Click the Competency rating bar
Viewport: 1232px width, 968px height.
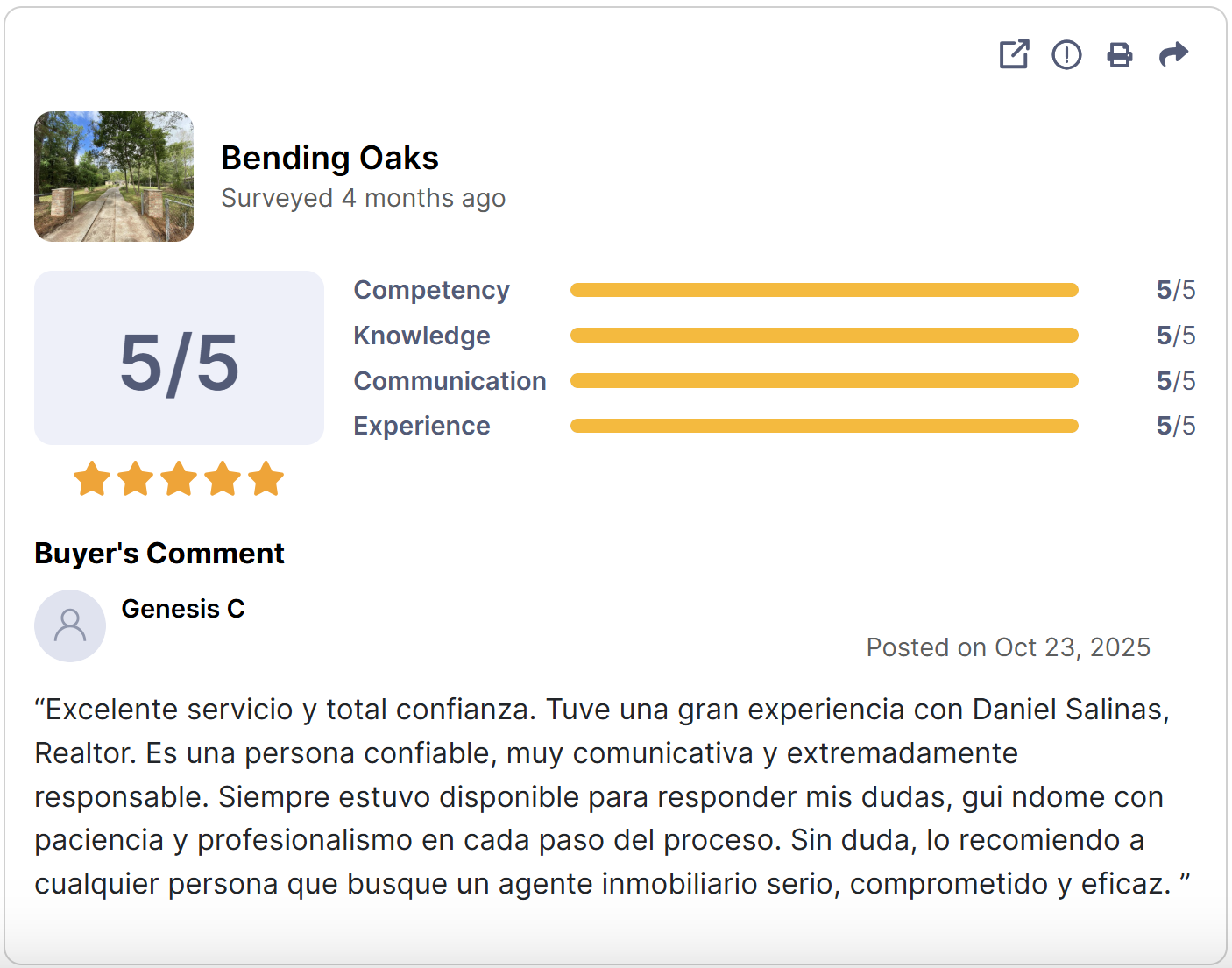824,291
